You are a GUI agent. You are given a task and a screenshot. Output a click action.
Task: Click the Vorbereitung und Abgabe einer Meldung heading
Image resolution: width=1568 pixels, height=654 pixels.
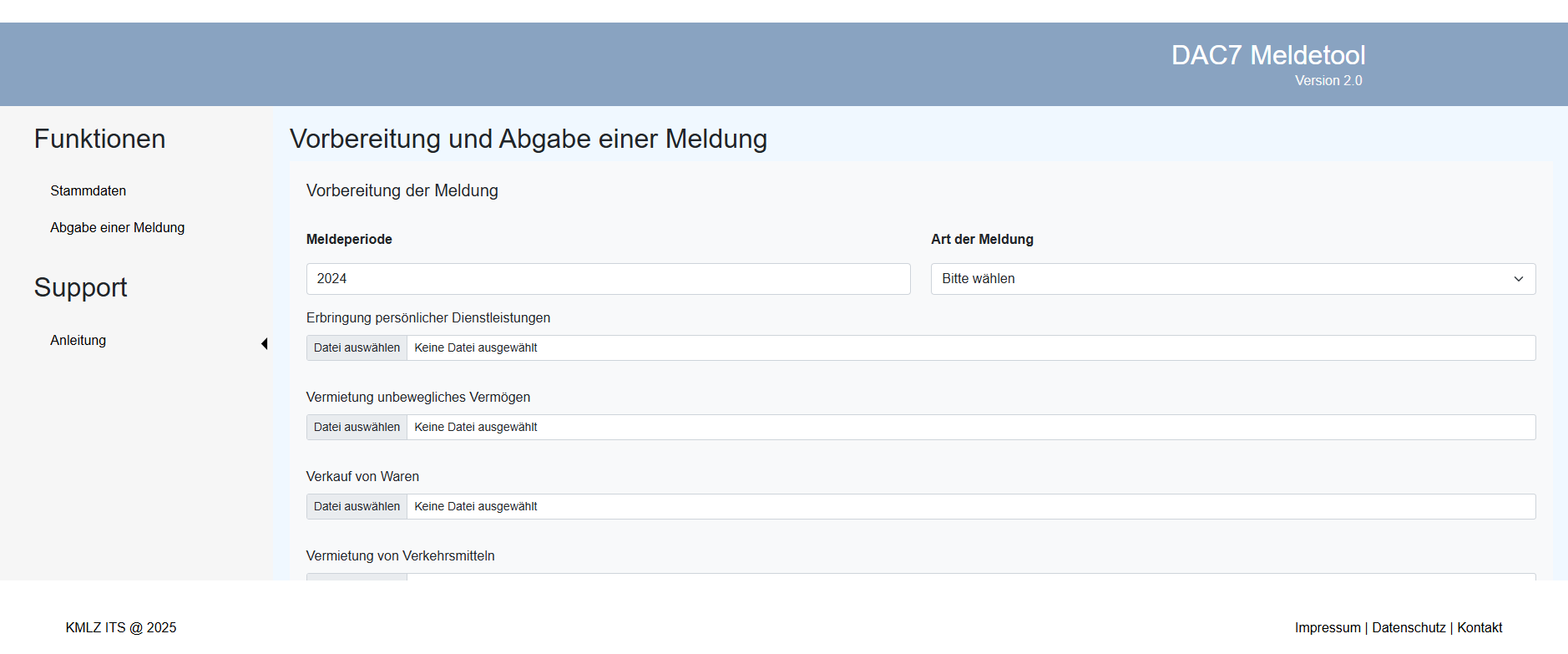tap(528, 139)
